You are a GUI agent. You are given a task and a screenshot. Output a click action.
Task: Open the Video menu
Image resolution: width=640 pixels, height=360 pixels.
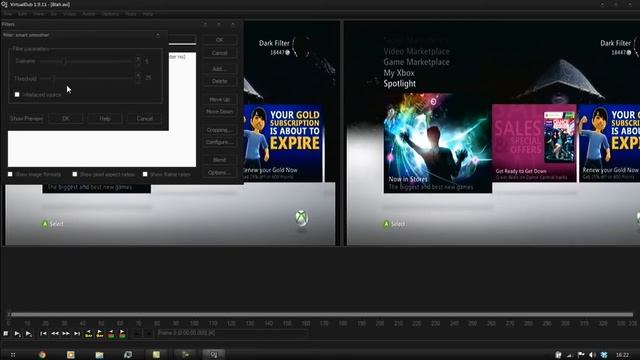click(x=69, y=14)
